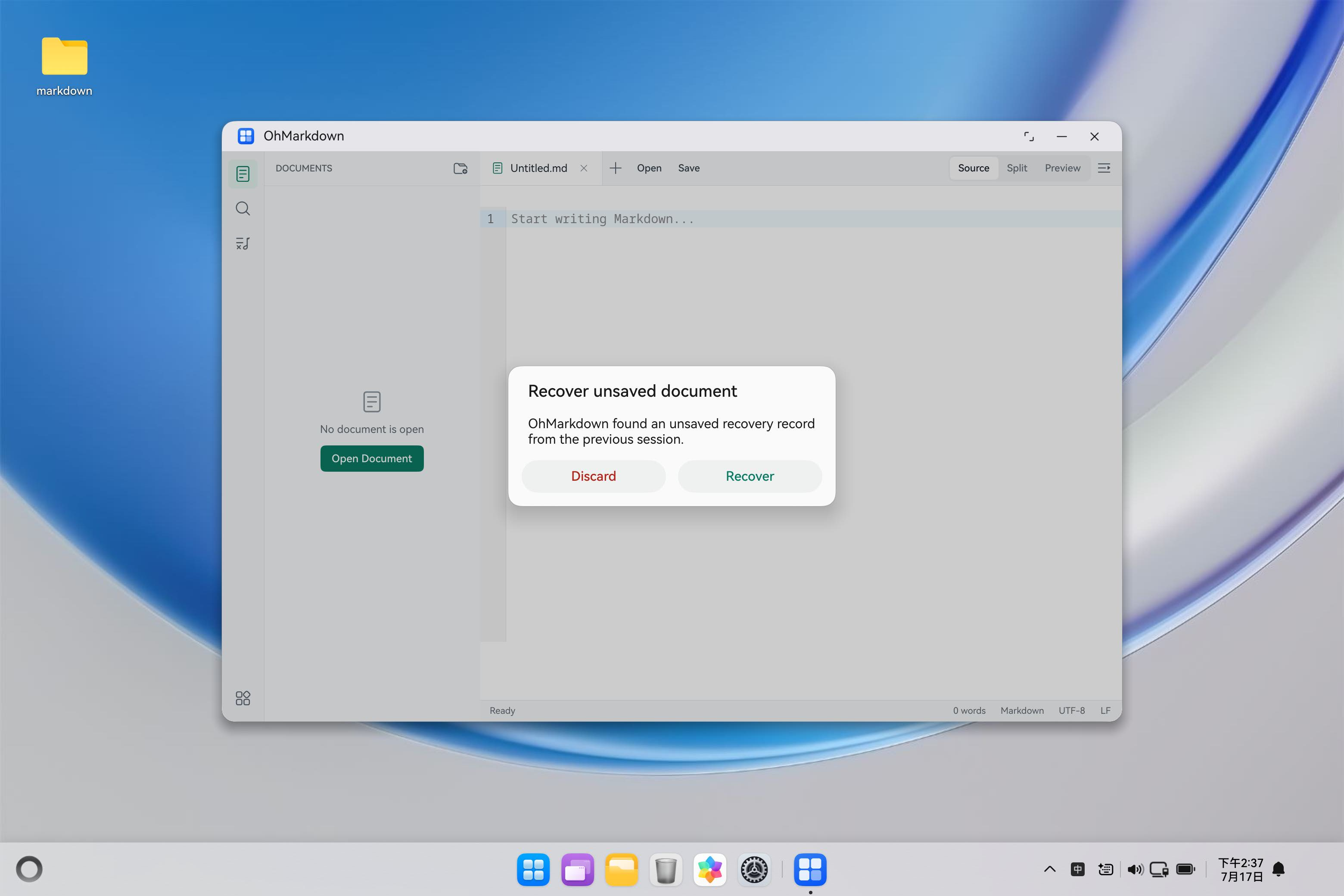Open the Trash in dock
1344x896 pixels.
tap(666, 870)
